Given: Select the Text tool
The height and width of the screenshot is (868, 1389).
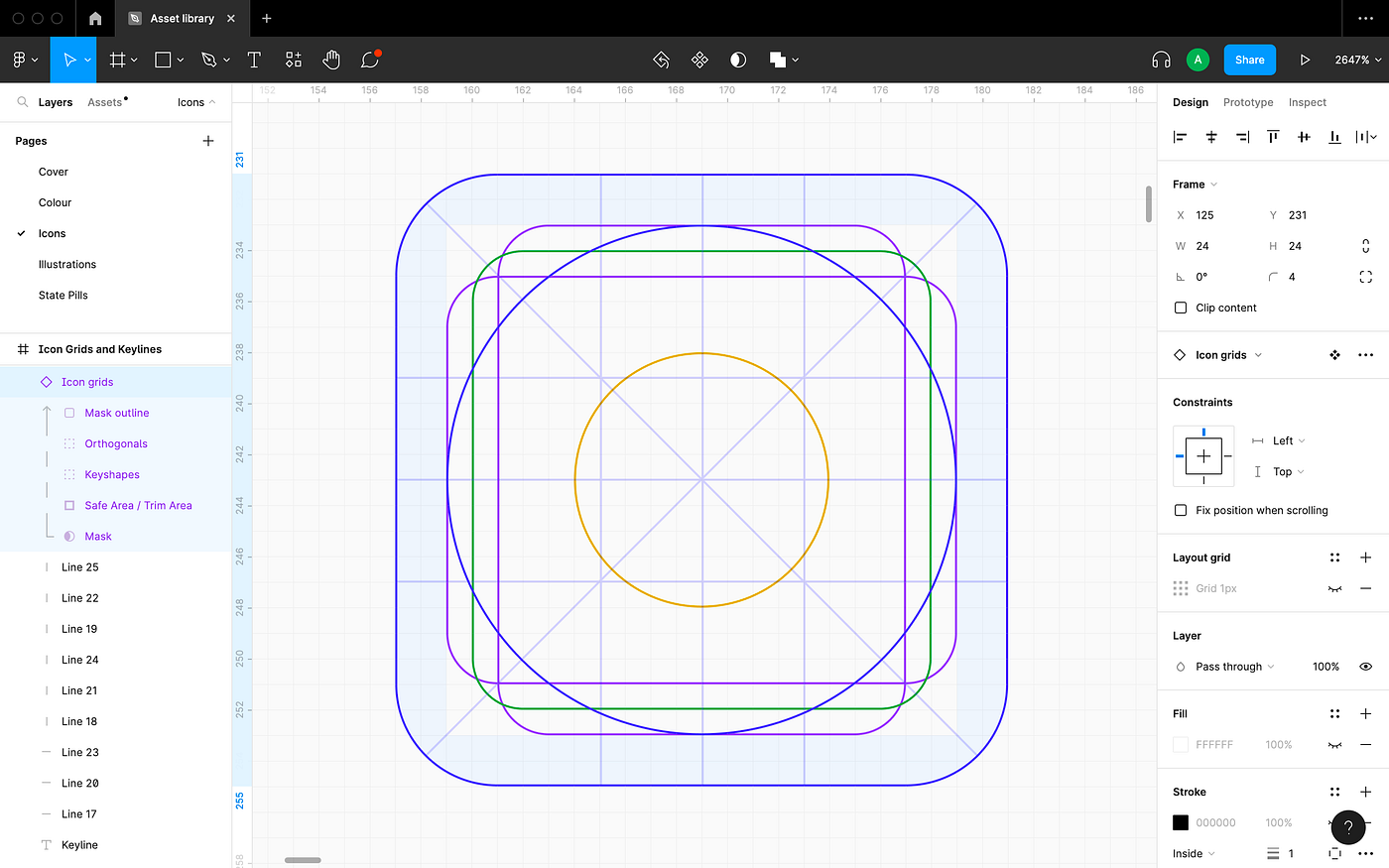Looking at the screenshot, I should point(254,60).
